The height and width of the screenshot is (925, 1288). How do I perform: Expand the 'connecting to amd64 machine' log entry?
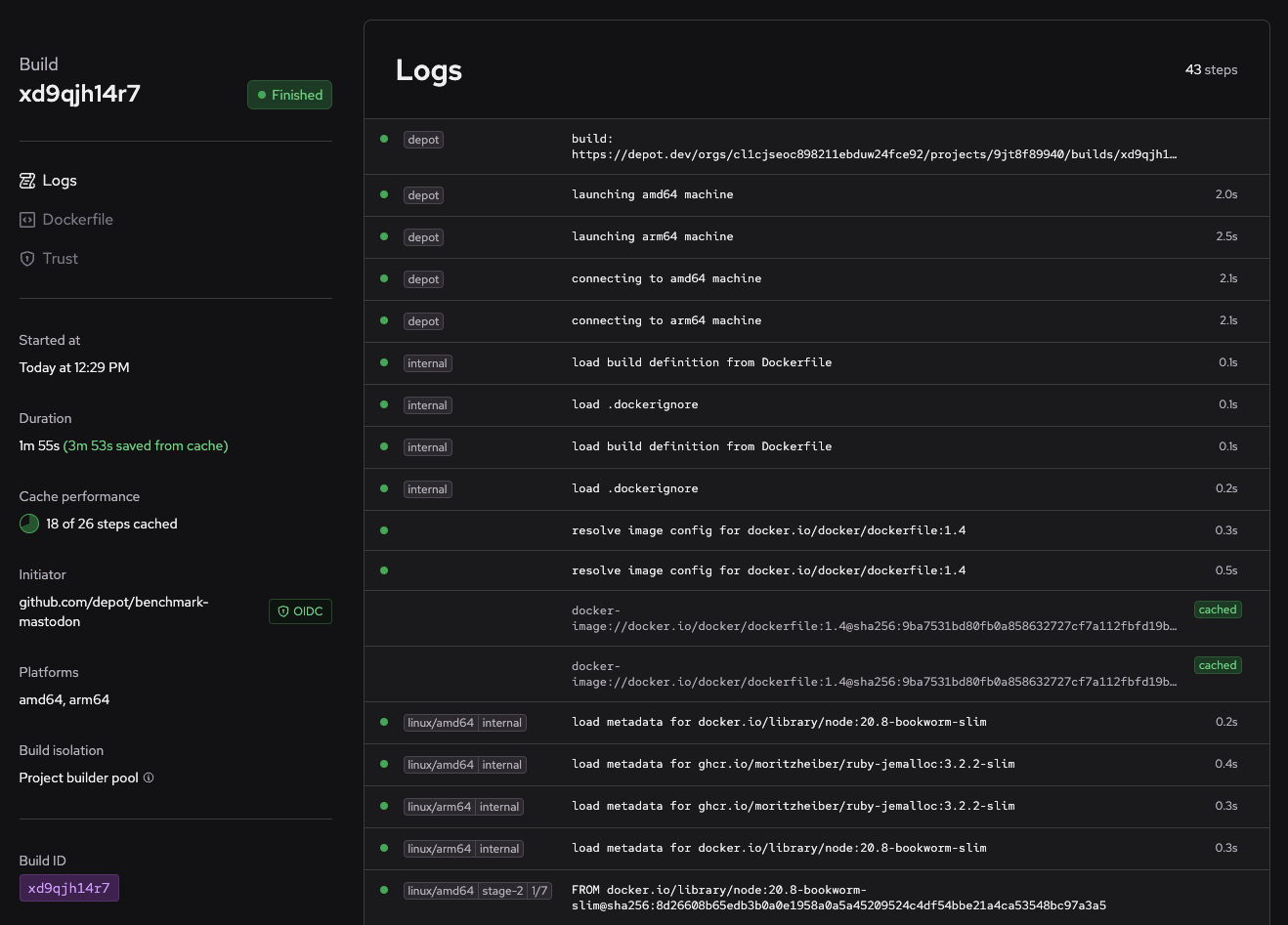816,278
